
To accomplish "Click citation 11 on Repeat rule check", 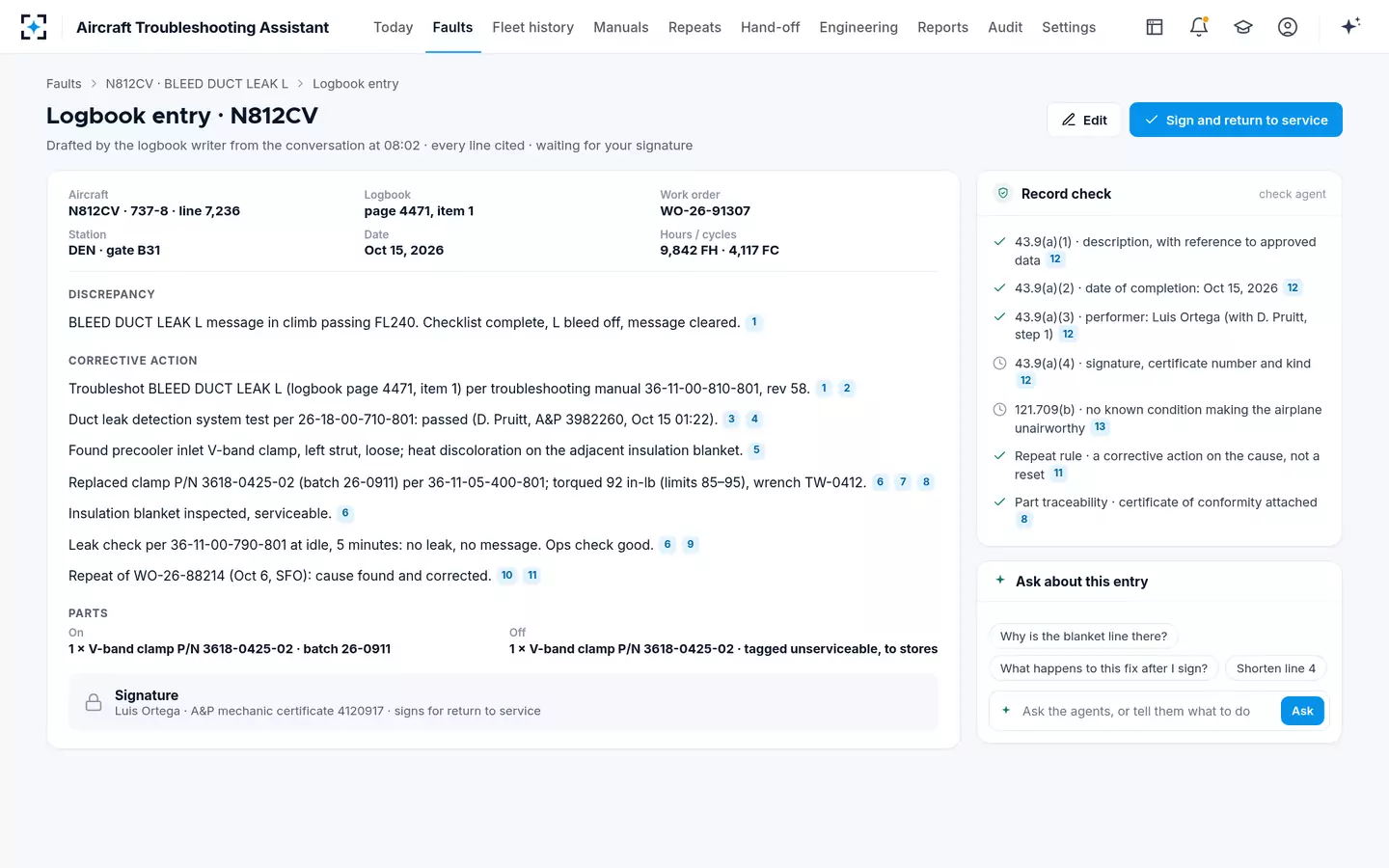I will pyautogui.click(x=1059, y=474).
